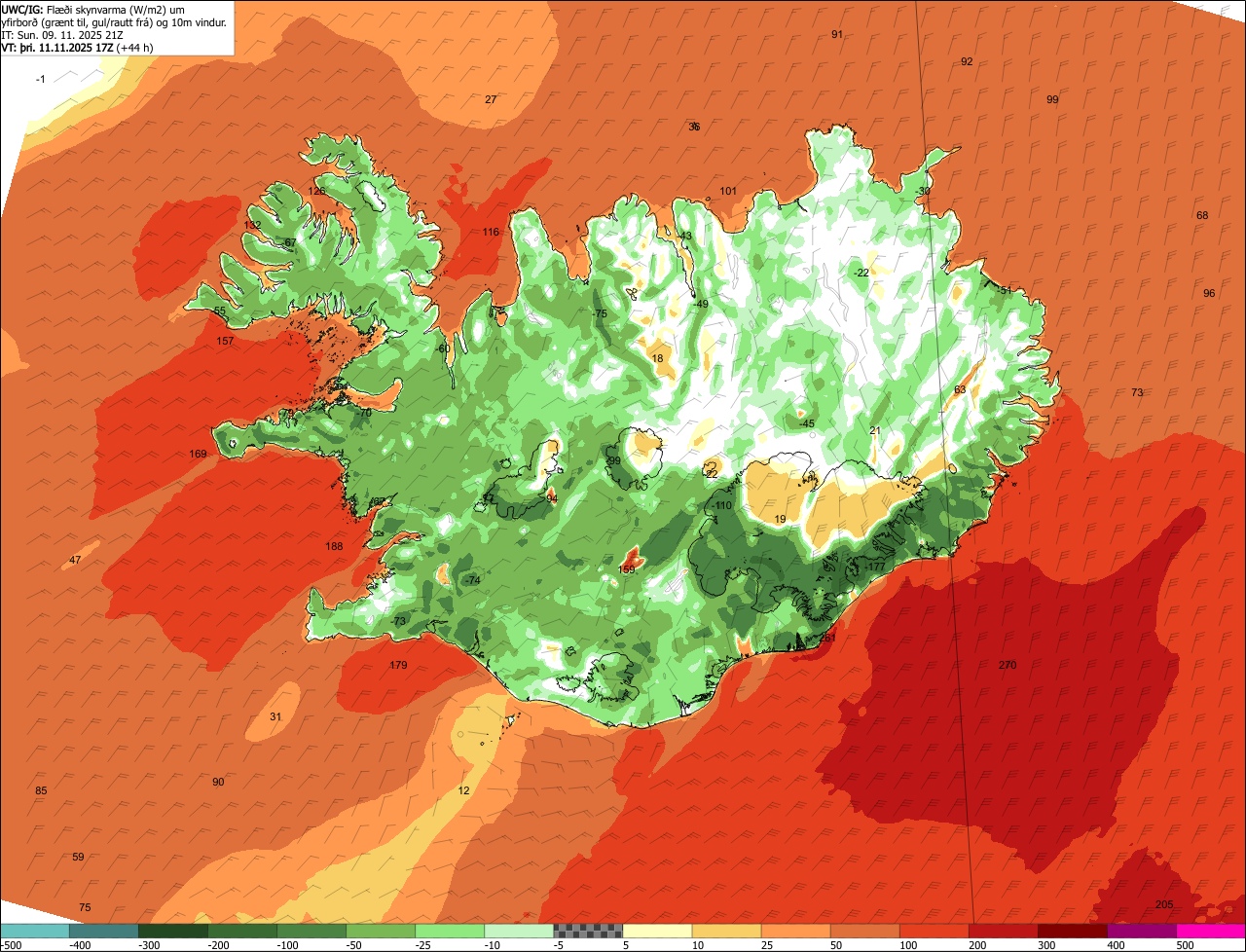Pick the magenta swatch right of the 500 label
Image resolution: width=1246 pixels, height=952 pixels.
[x=1211, y=931]
